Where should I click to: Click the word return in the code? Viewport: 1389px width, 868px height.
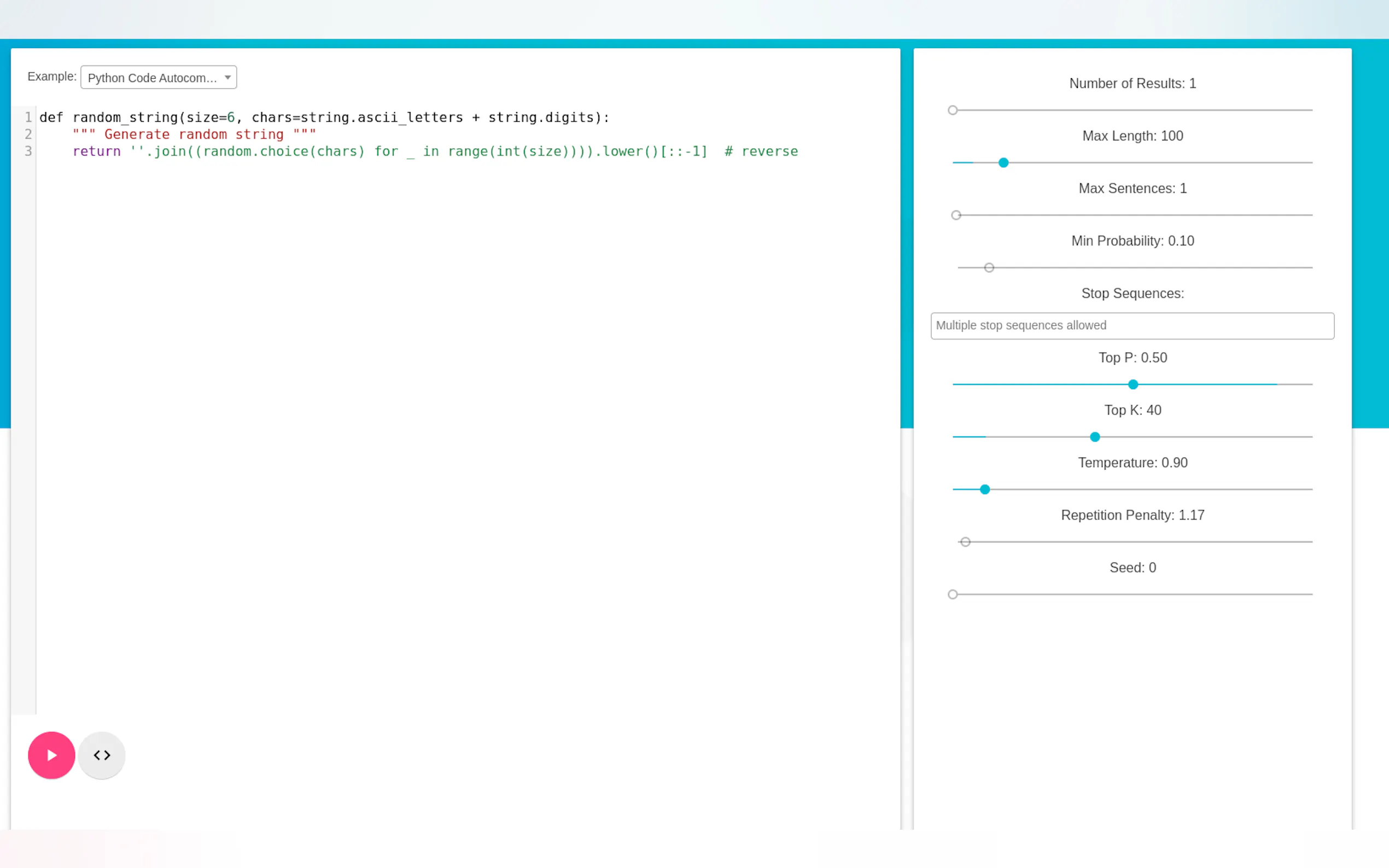click(96, 151)
